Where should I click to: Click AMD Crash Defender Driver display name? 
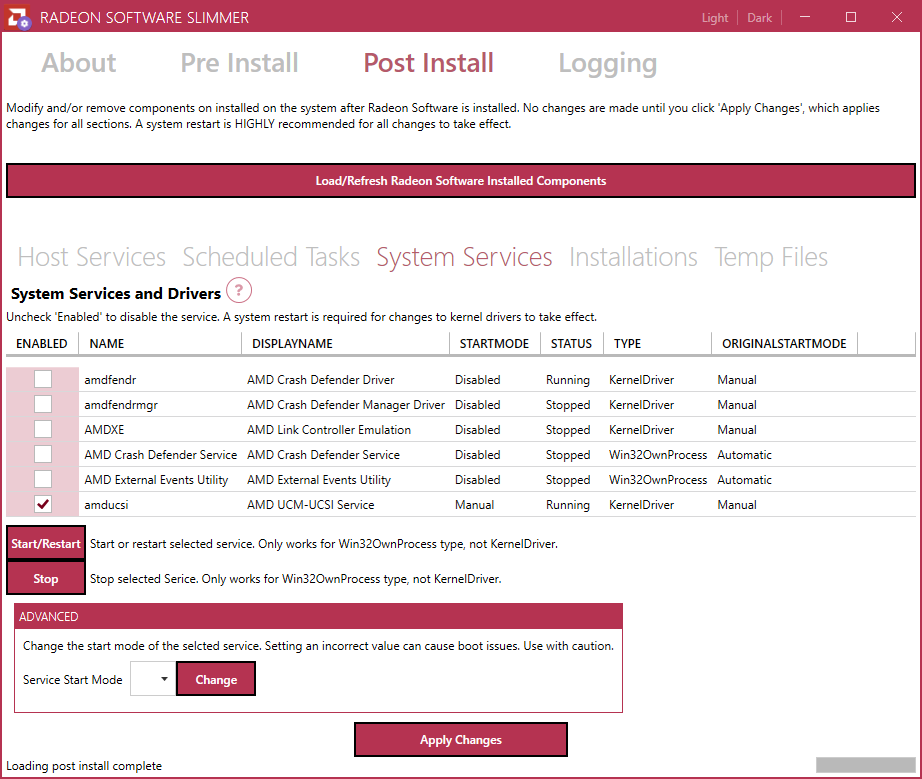(320, 380)
